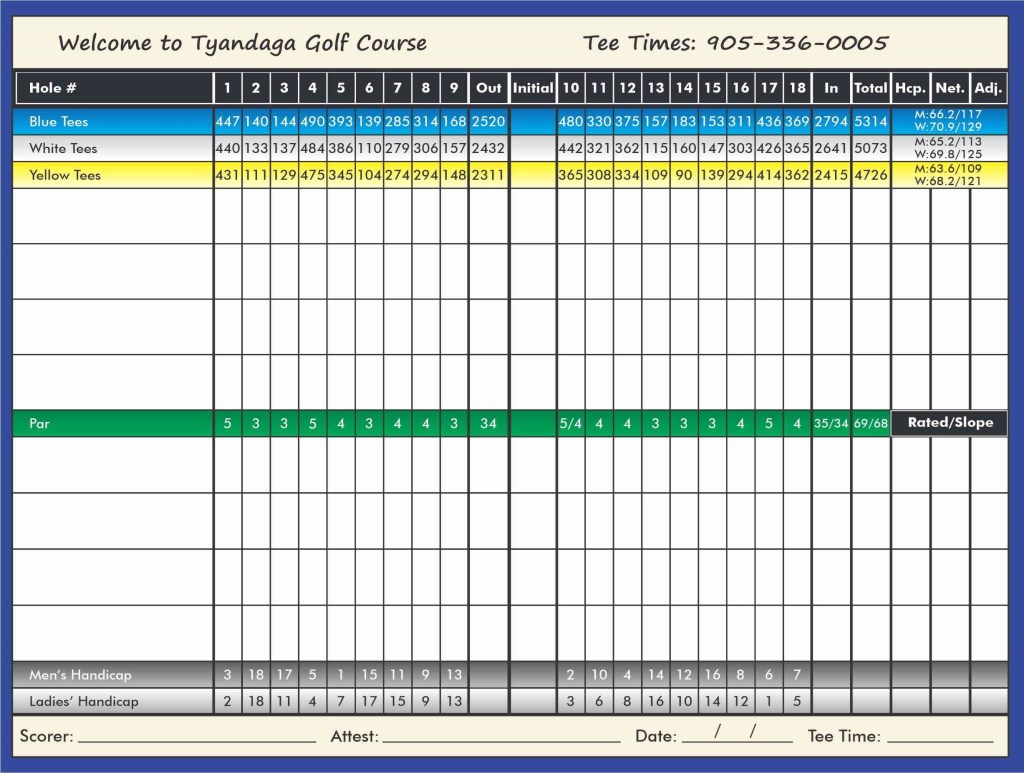Click the hole 9 column header
The image size is (1024, 773).
coord(454,87)
